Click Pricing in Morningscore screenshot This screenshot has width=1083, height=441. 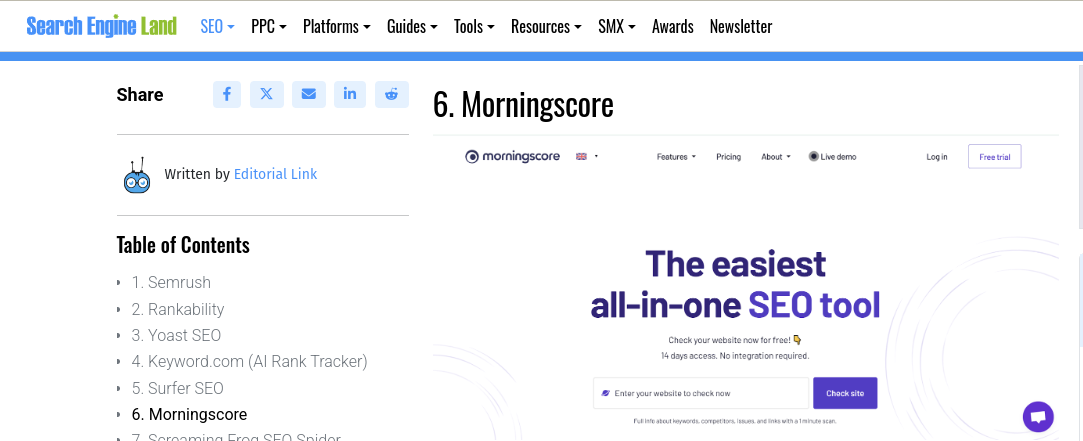click(x=728, y=157)
